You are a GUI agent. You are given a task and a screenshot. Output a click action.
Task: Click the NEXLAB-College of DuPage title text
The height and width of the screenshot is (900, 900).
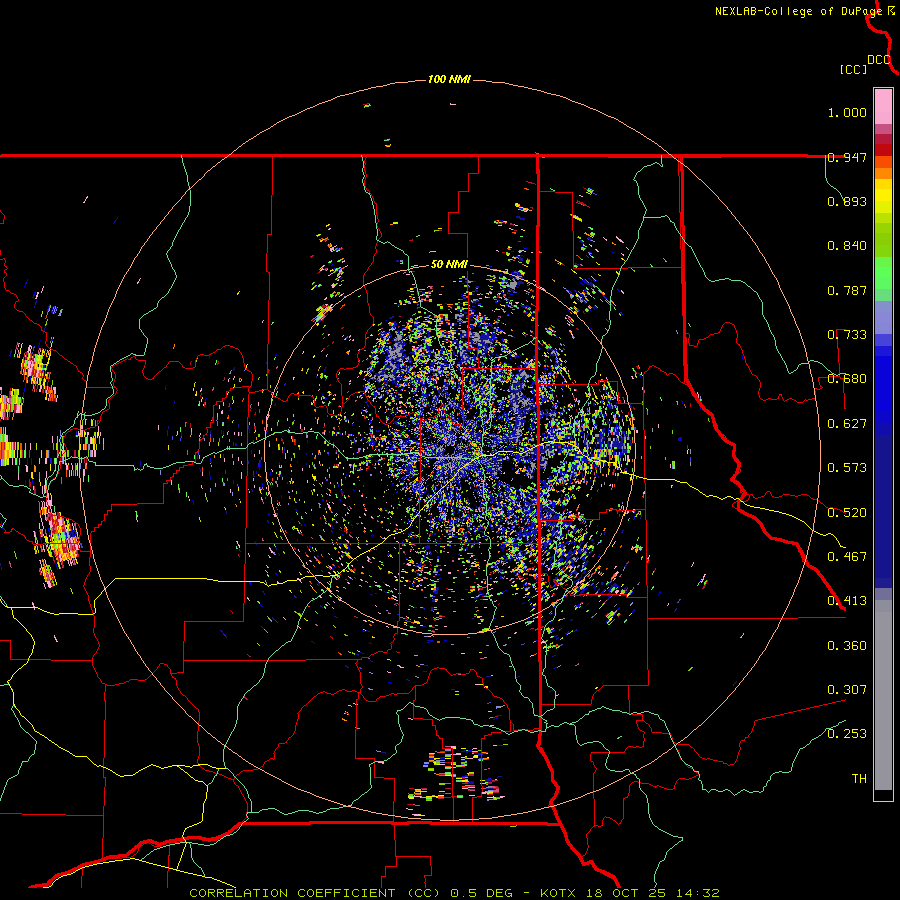coord(800,11)
